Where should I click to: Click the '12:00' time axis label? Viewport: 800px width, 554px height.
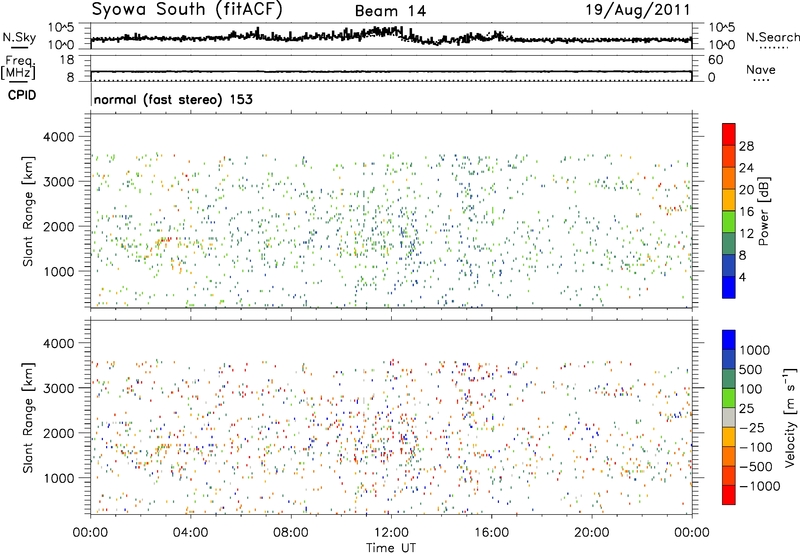point(391,533)
